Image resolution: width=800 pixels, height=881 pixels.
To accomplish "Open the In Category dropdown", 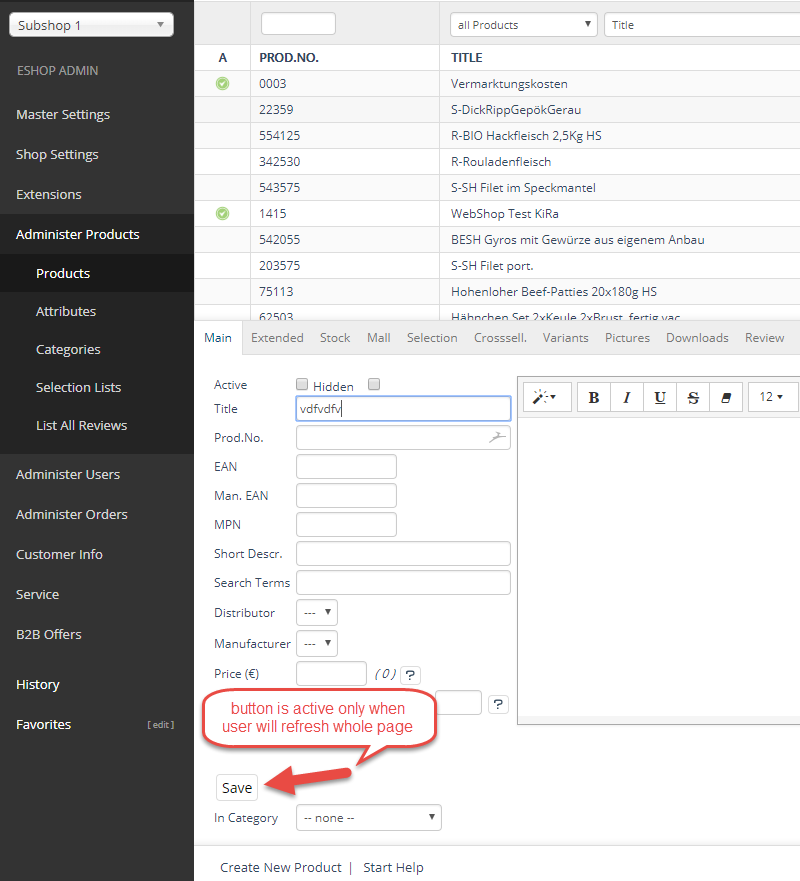I will [369, 818].
